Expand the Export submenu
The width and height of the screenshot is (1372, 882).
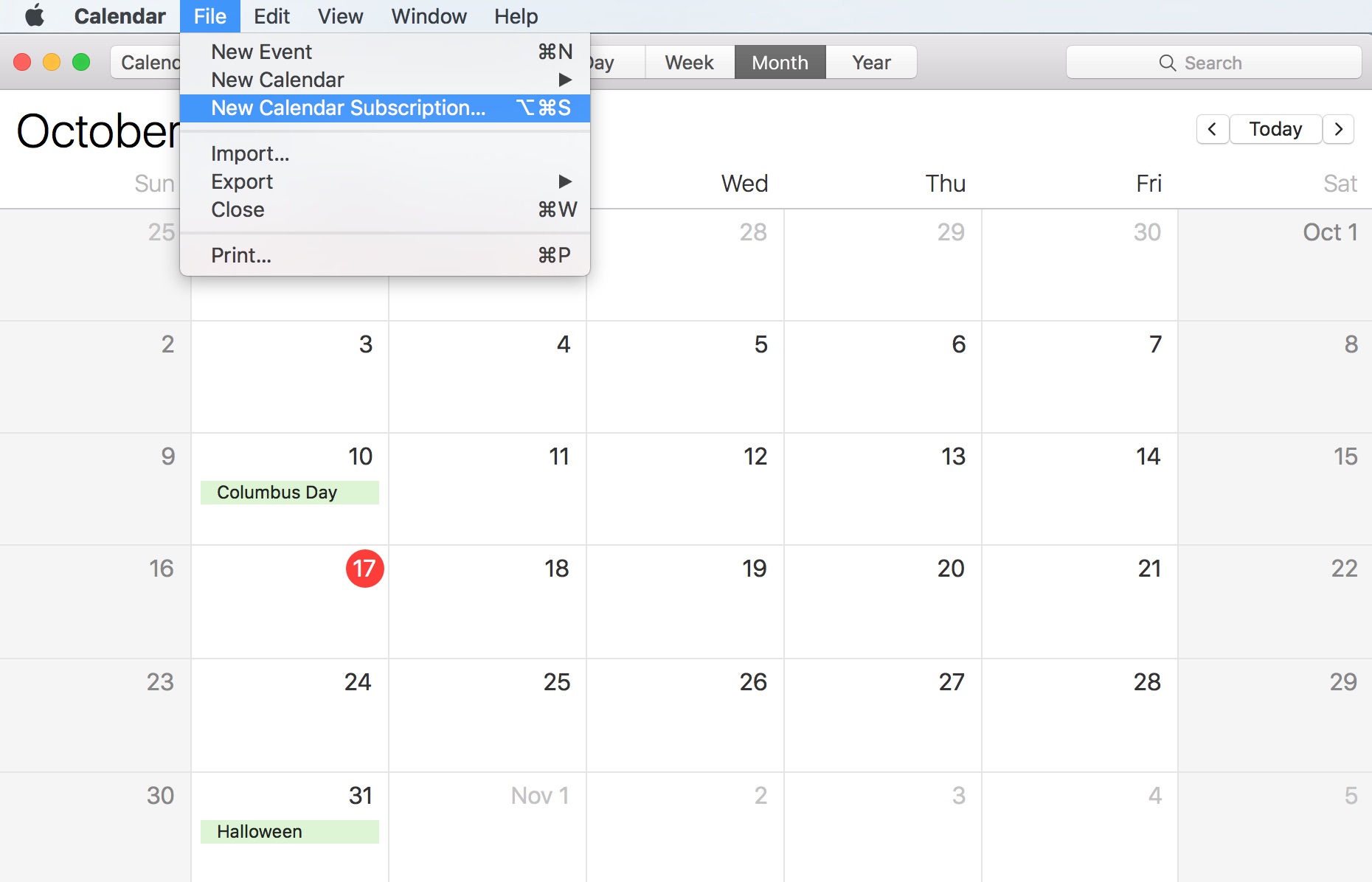click(x=384, y=181)
